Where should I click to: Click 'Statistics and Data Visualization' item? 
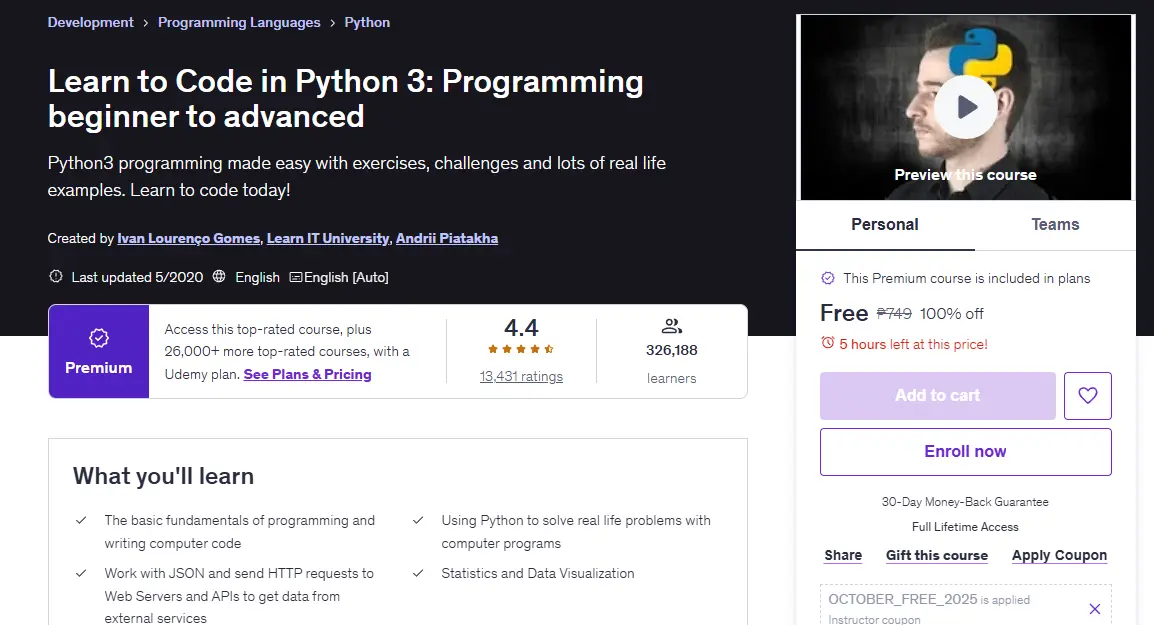537,573
